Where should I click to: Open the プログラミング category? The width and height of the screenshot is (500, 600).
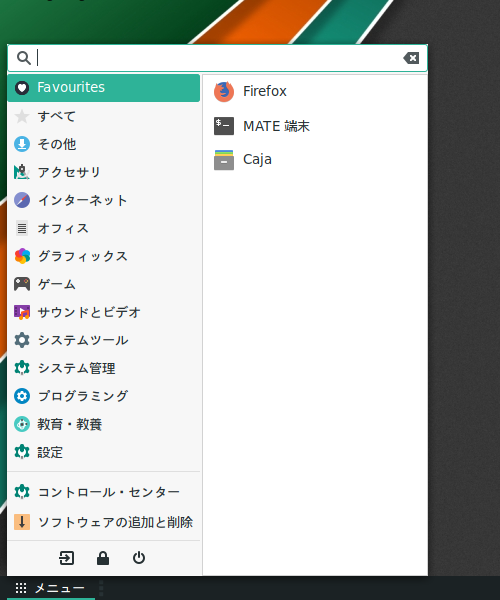[104, 396]
